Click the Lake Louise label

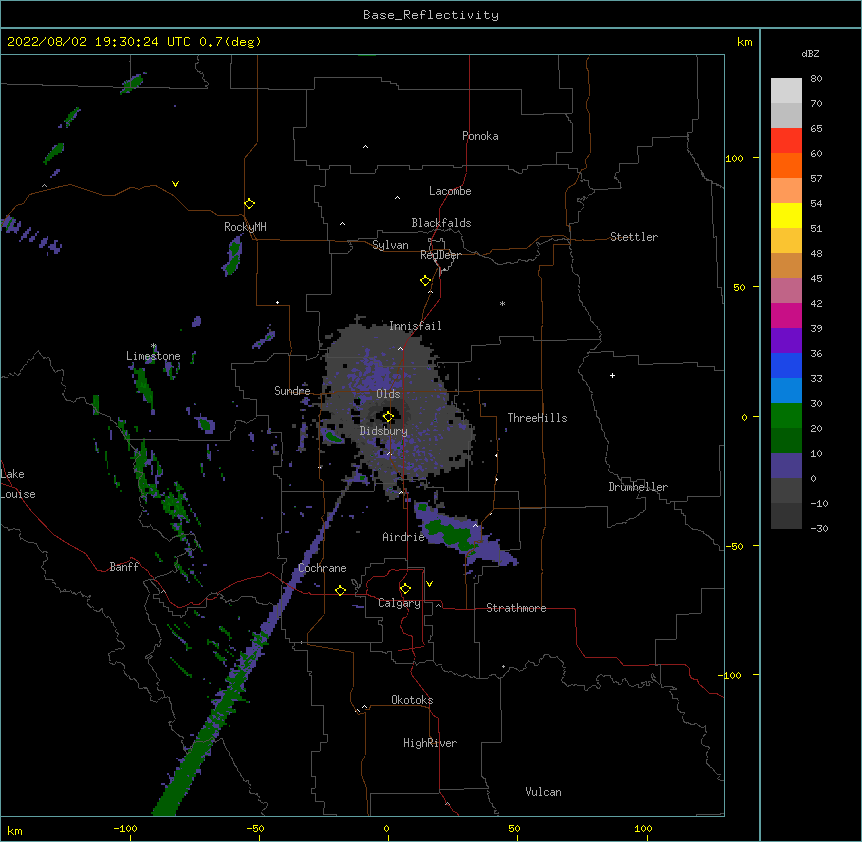click(x=18, y=484)
